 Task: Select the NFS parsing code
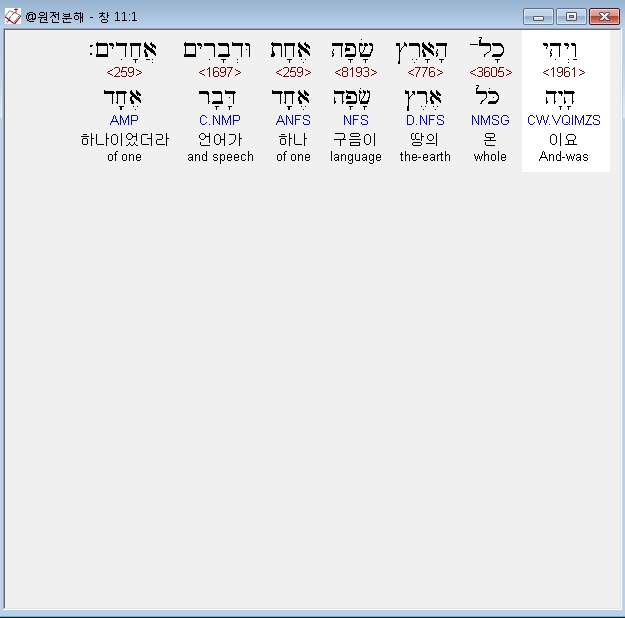coord(356,120)
